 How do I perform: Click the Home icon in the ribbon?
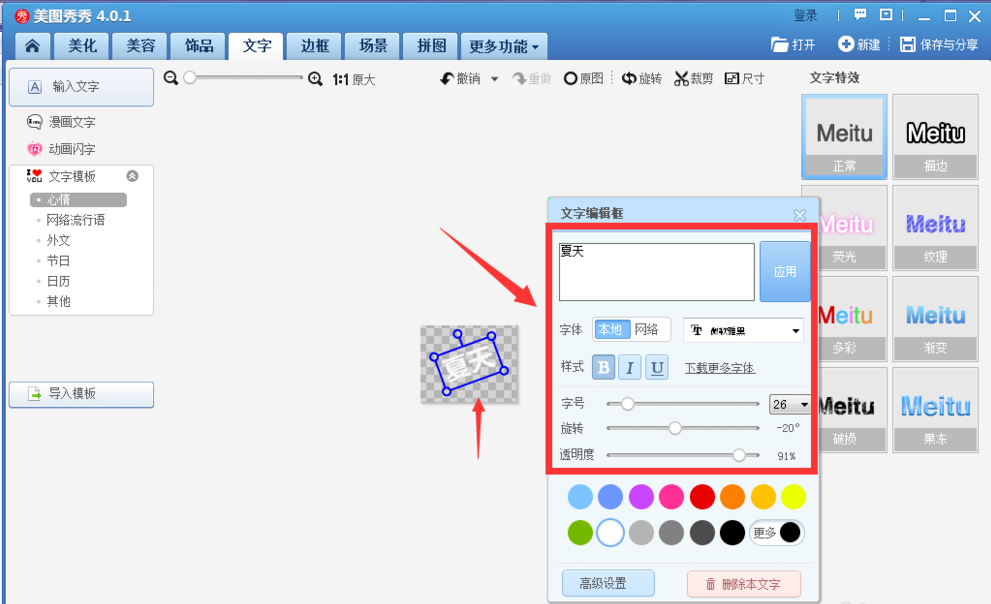[x=33, y=45]
